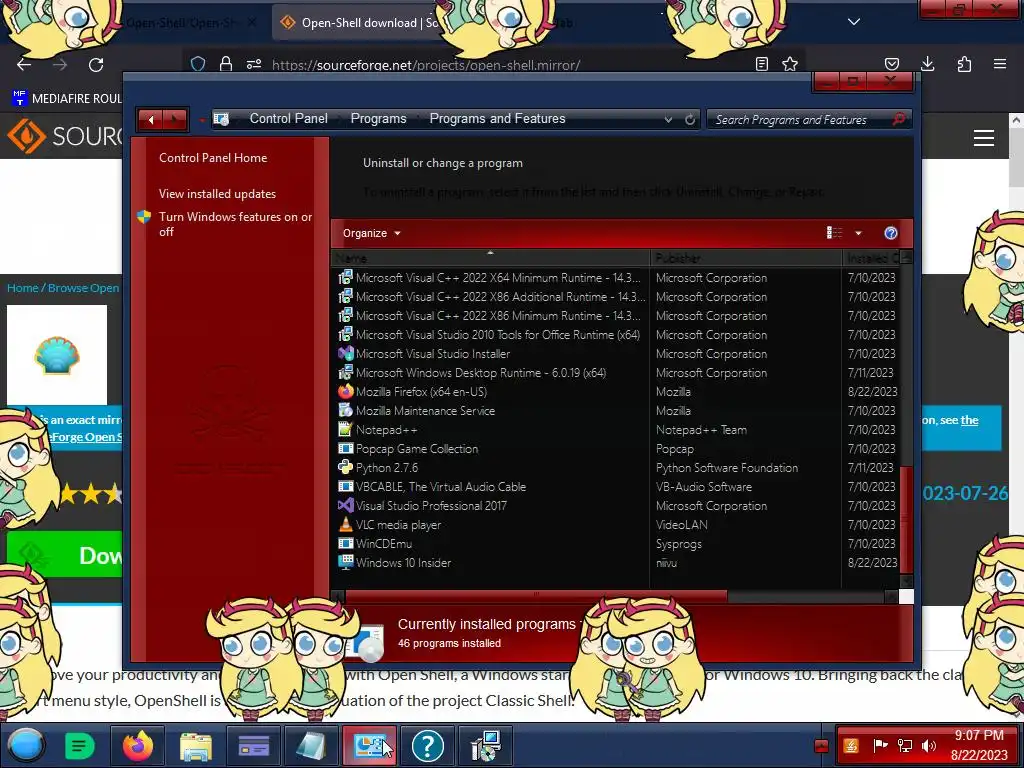Click volume speaker icon in system tray

click(x=928, y=745)
